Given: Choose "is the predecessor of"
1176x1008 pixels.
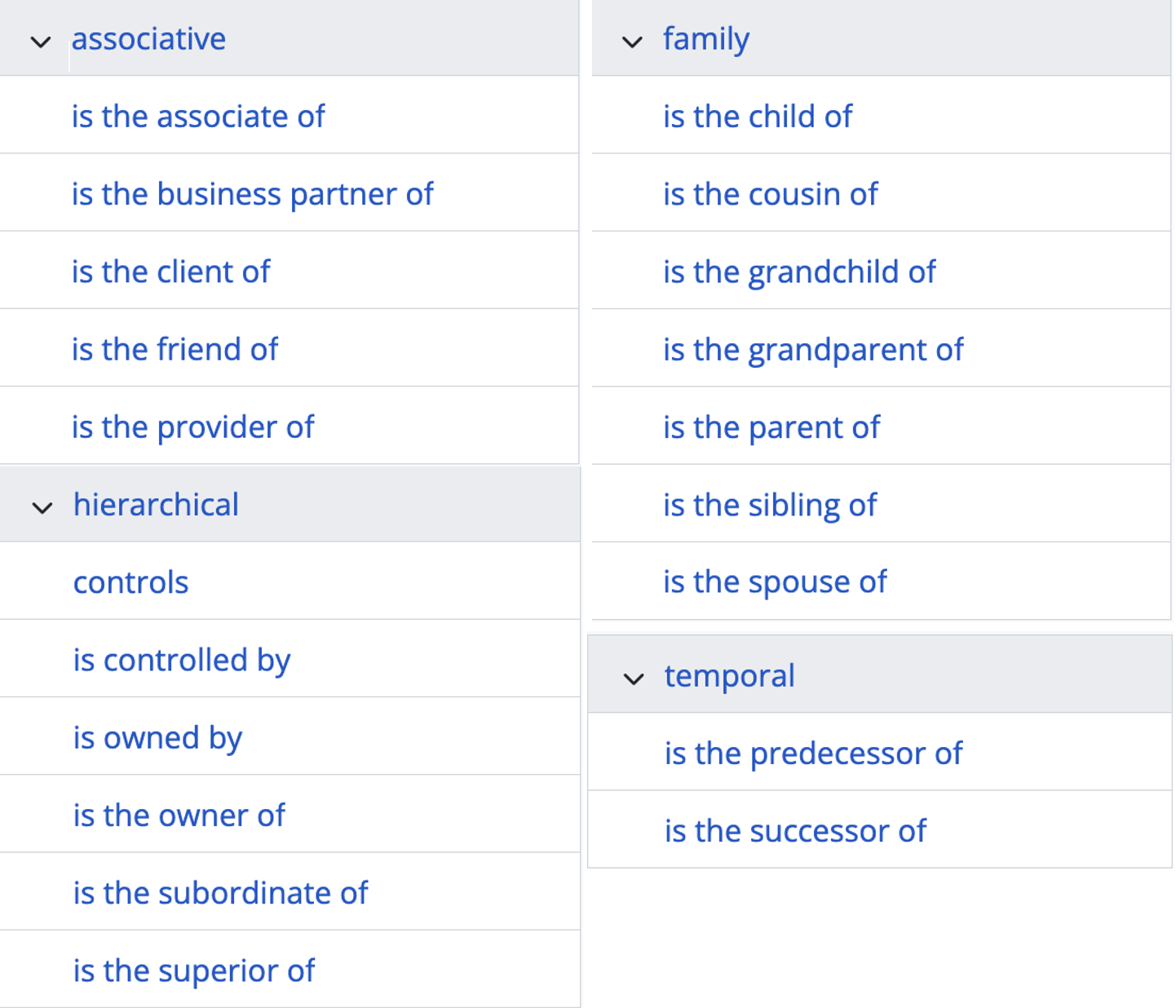Looking at the screenshot, I should pos(813,754).
